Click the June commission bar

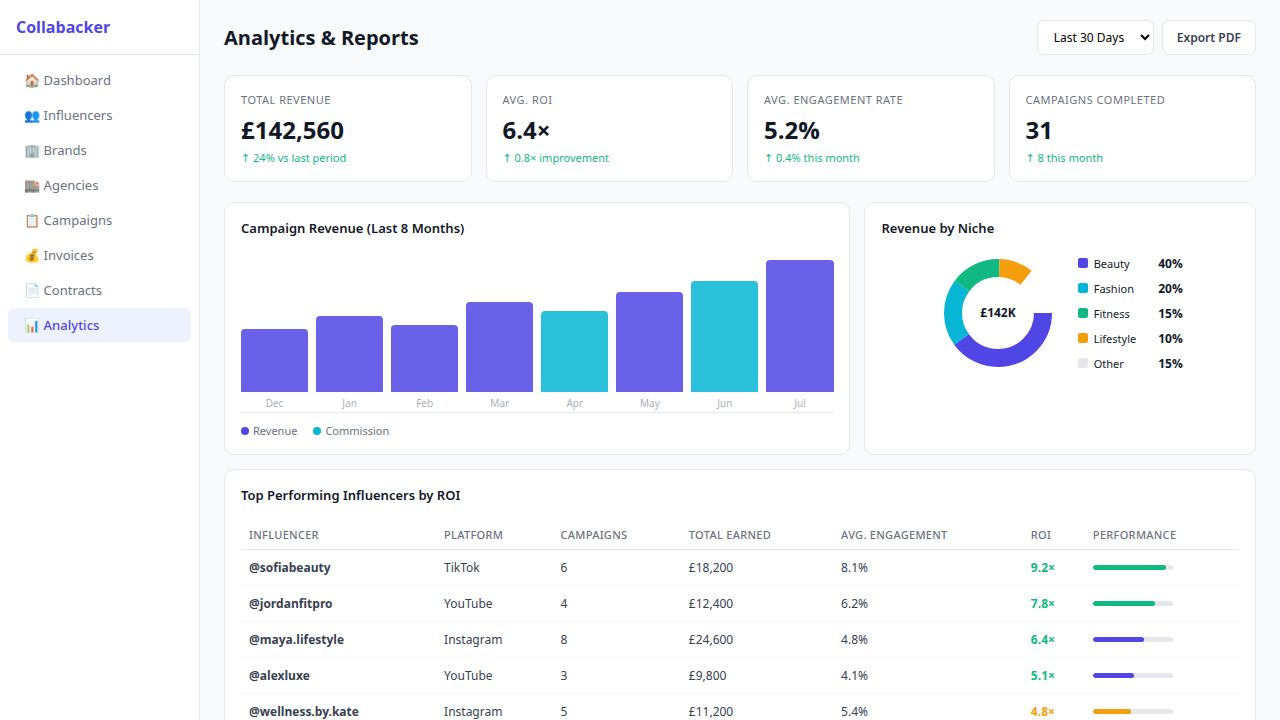724,336
